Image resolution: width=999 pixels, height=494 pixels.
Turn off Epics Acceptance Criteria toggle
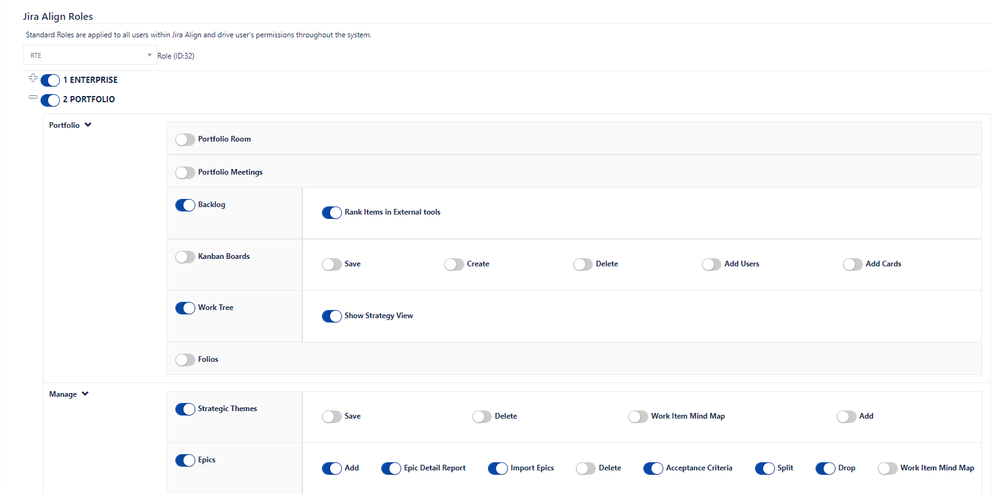point(653,469)
